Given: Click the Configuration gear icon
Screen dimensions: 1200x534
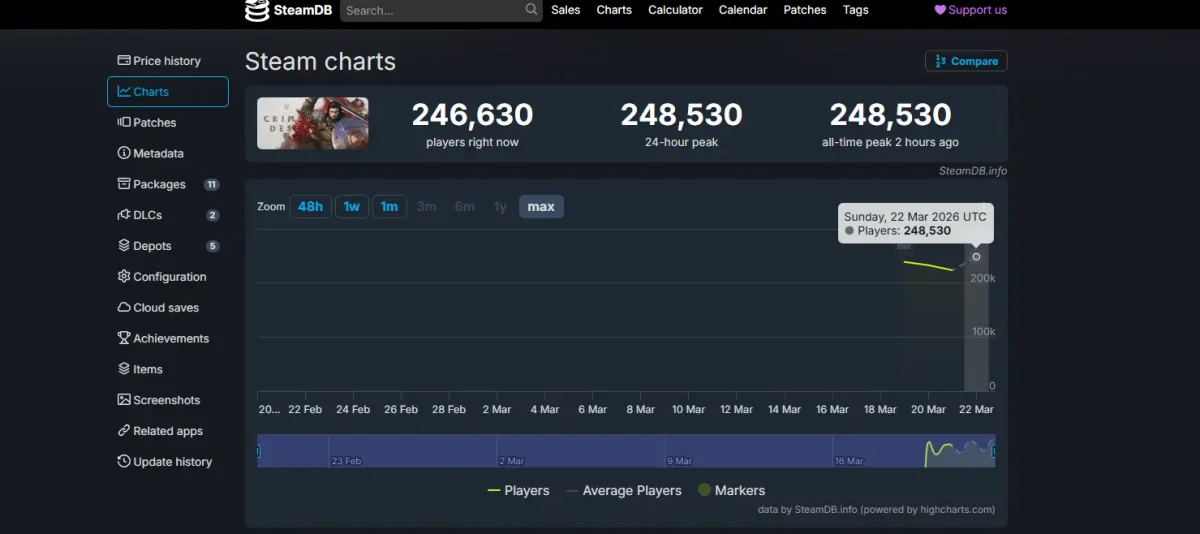Looking at the screenshot, I should tap(124, 277).
